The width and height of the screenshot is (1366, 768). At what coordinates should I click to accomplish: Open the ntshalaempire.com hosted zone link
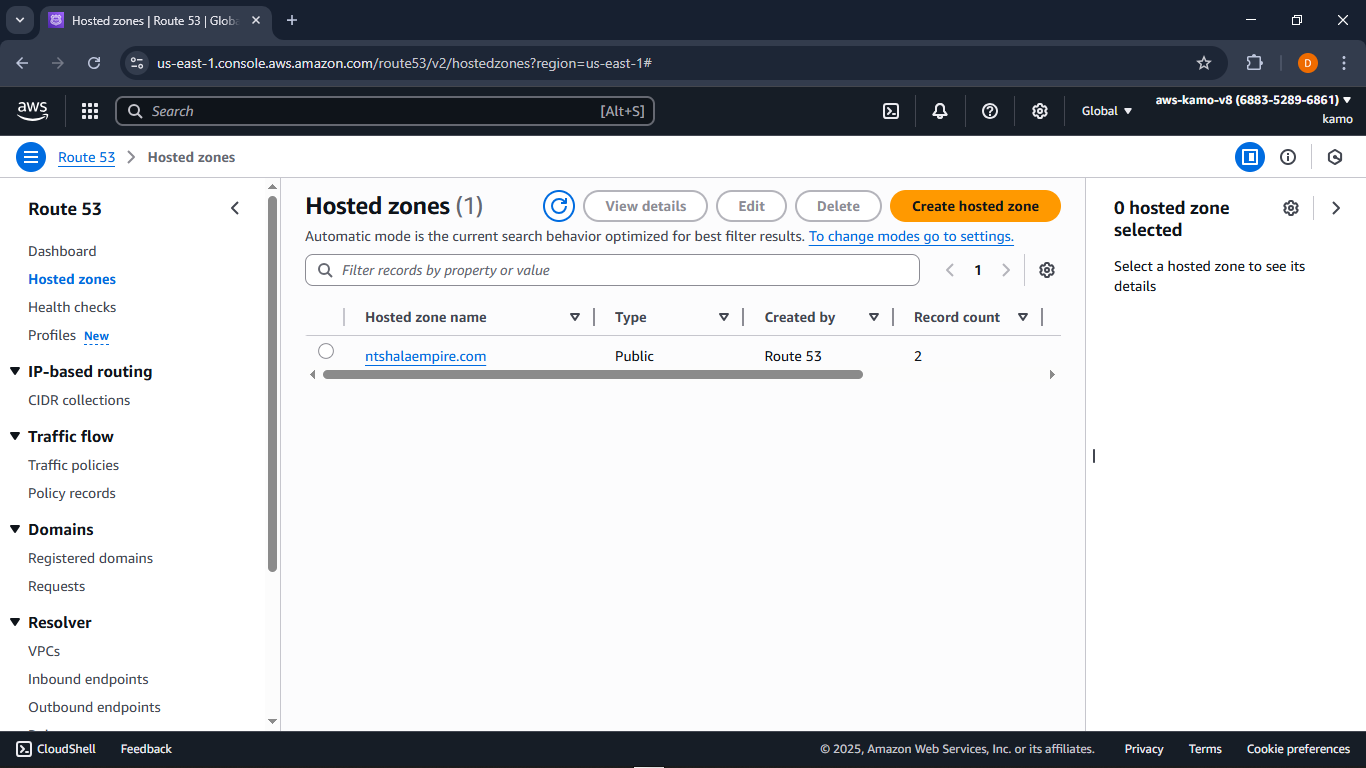click(425, 356)
